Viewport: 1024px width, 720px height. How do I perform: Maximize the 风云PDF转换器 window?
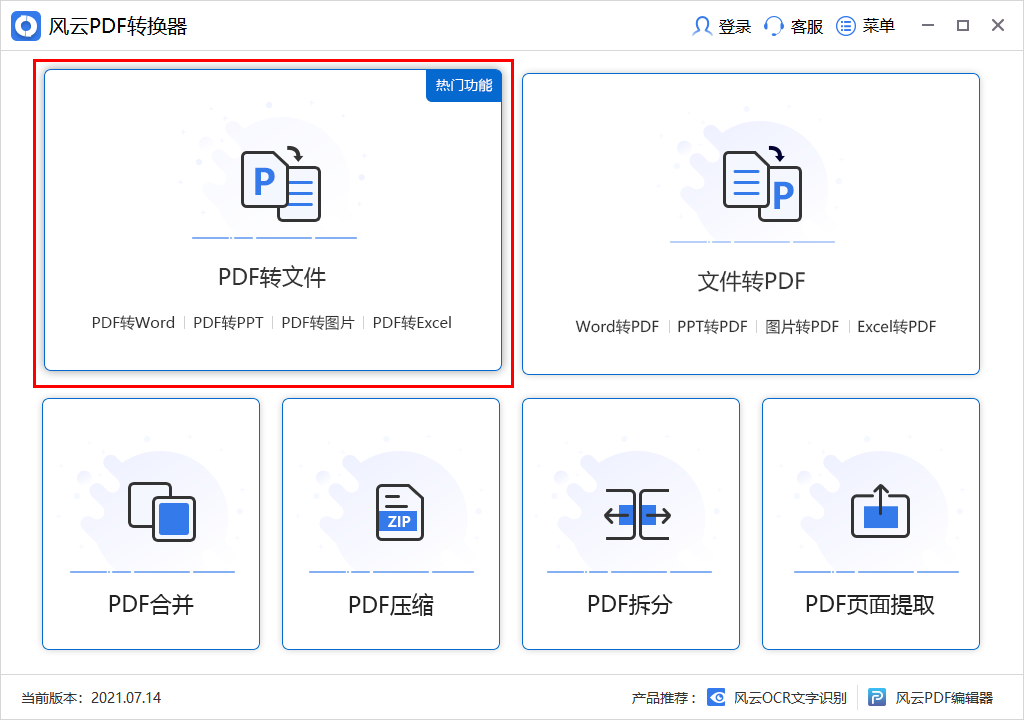(963, 25)
